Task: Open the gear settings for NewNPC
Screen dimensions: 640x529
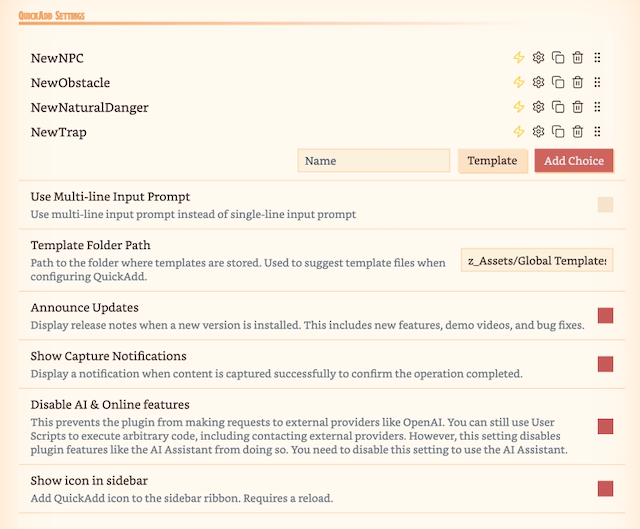Action: (x=538, y=58)
